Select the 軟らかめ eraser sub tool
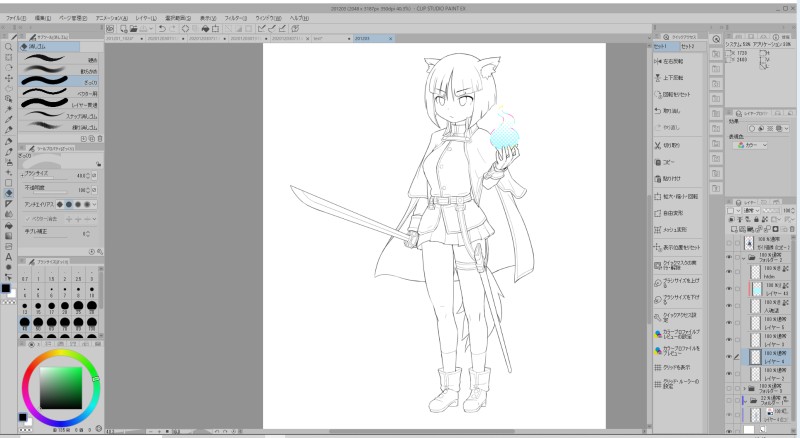 (60, 70)
